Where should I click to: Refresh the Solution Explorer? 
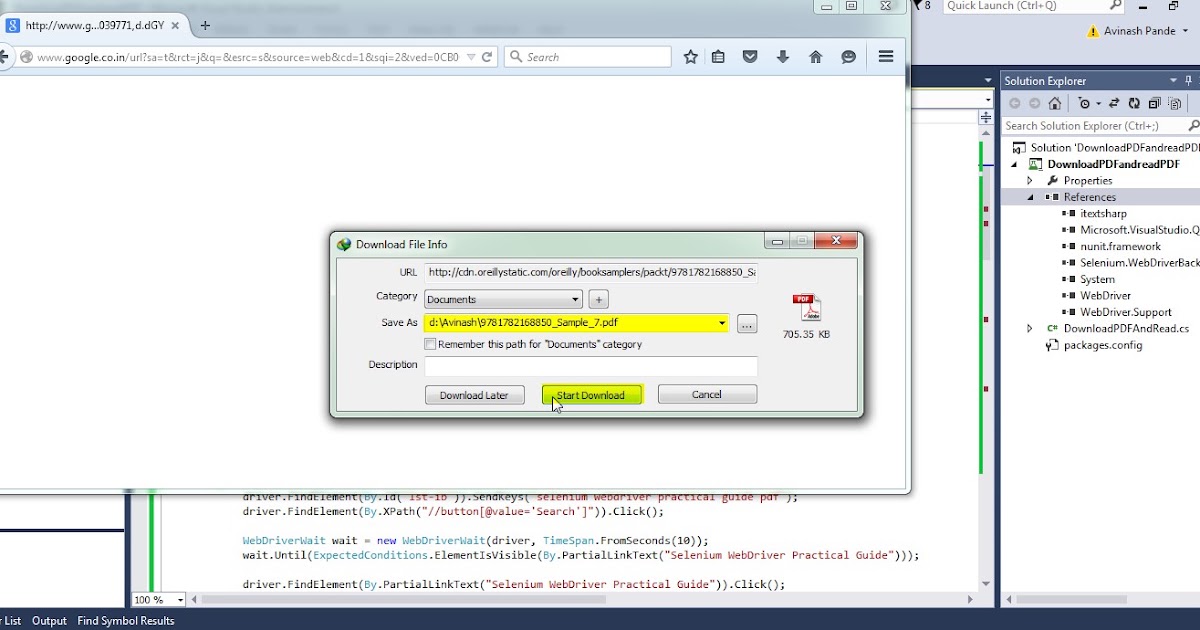pyautogui.click(x=1134, y=103)
